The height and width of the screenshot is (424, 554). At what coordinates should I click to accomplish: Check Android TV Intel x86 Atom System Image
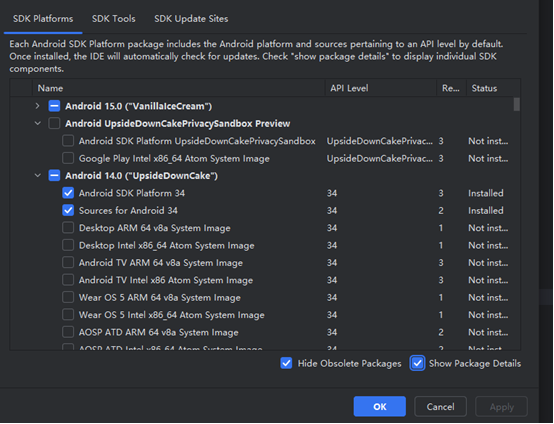68,280
